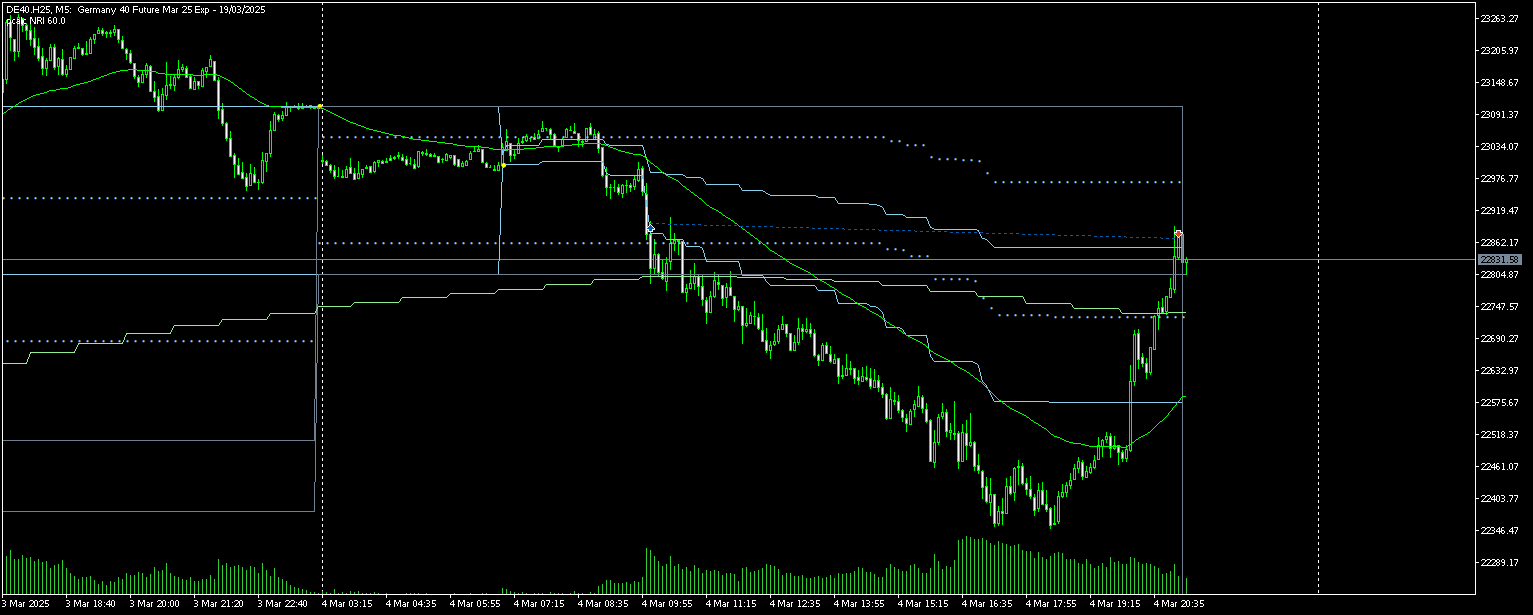Image resolution: width=1533 pixels, height=615 pixels.
Task: Select the blue up-arrow buy signal marker
Action: coord(650,228)
